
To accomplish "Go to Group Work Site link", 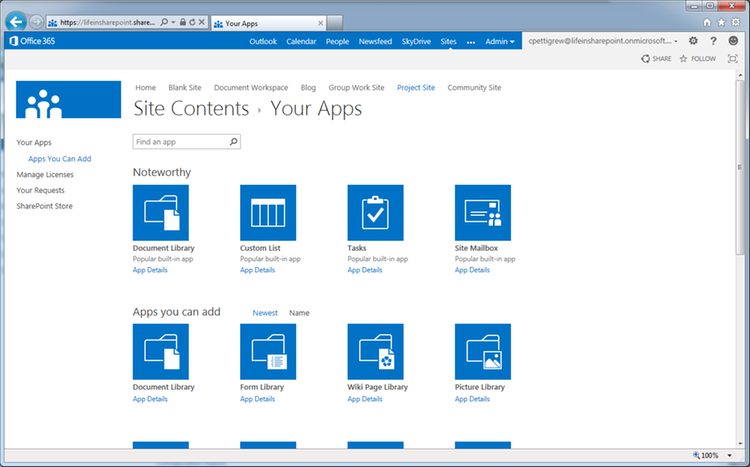I will tap(356, 88).
